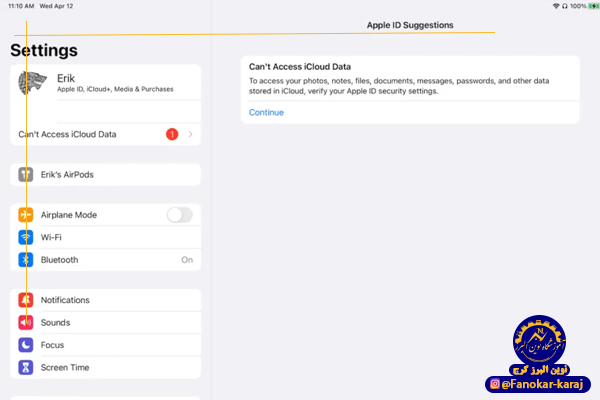Viewport: 600px width, 400px height.
Task: Click the Screen Time hourglass icon
Action: point(26,367)
